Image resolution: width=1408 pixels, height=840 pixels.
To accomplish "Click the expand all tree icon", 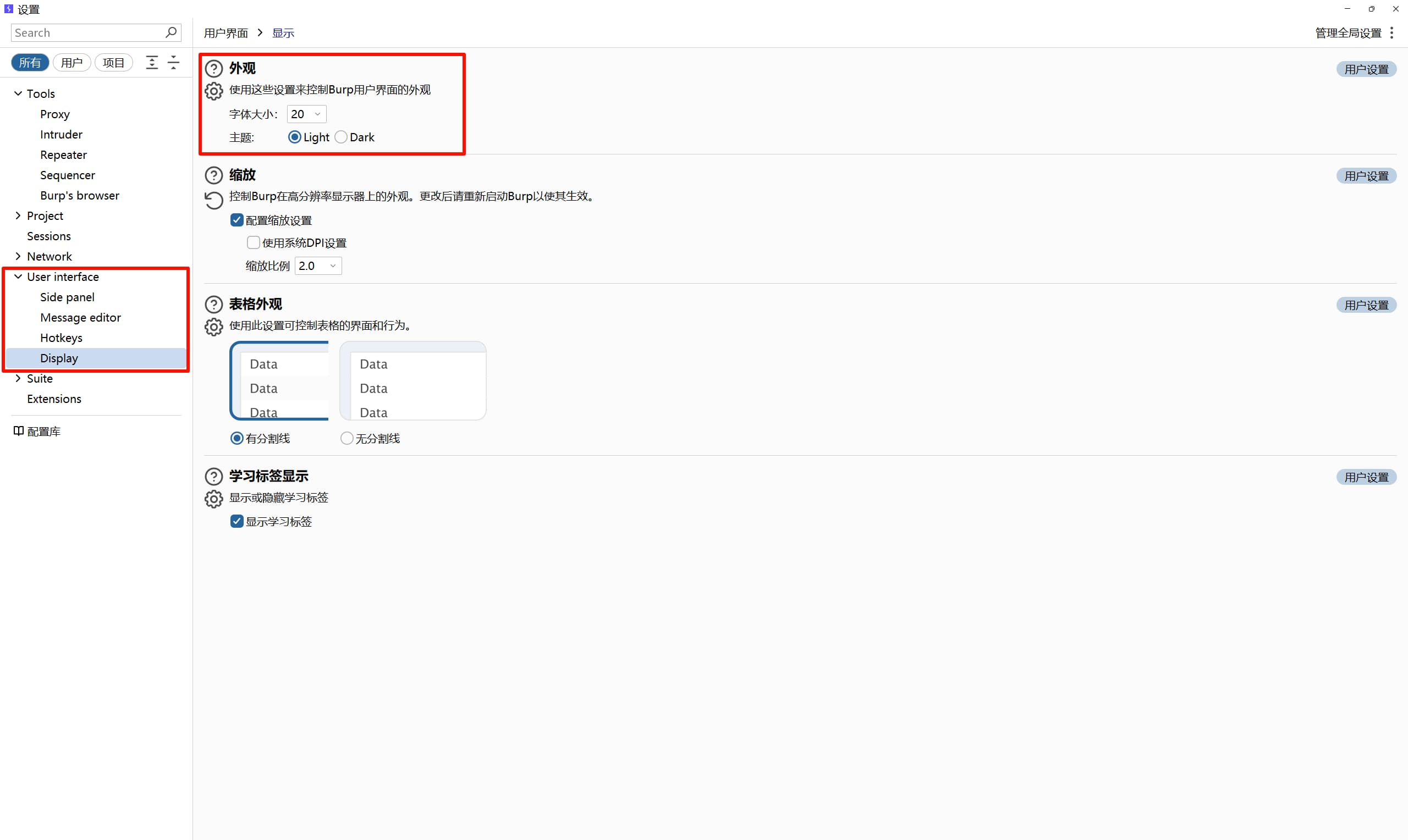I will tap(152, 62).
